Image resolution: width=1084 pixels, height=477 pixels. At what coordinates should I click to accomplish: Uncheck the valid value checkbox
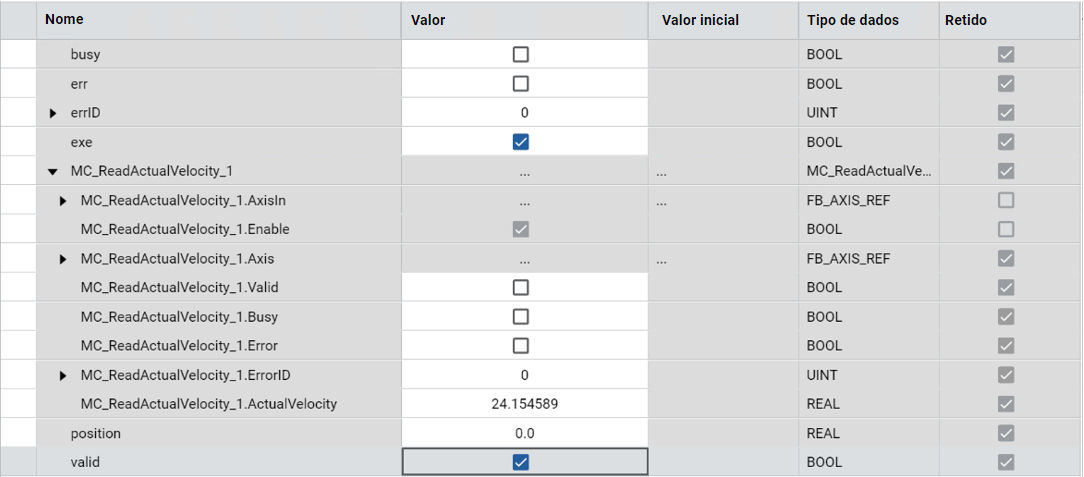click(520, 462)
